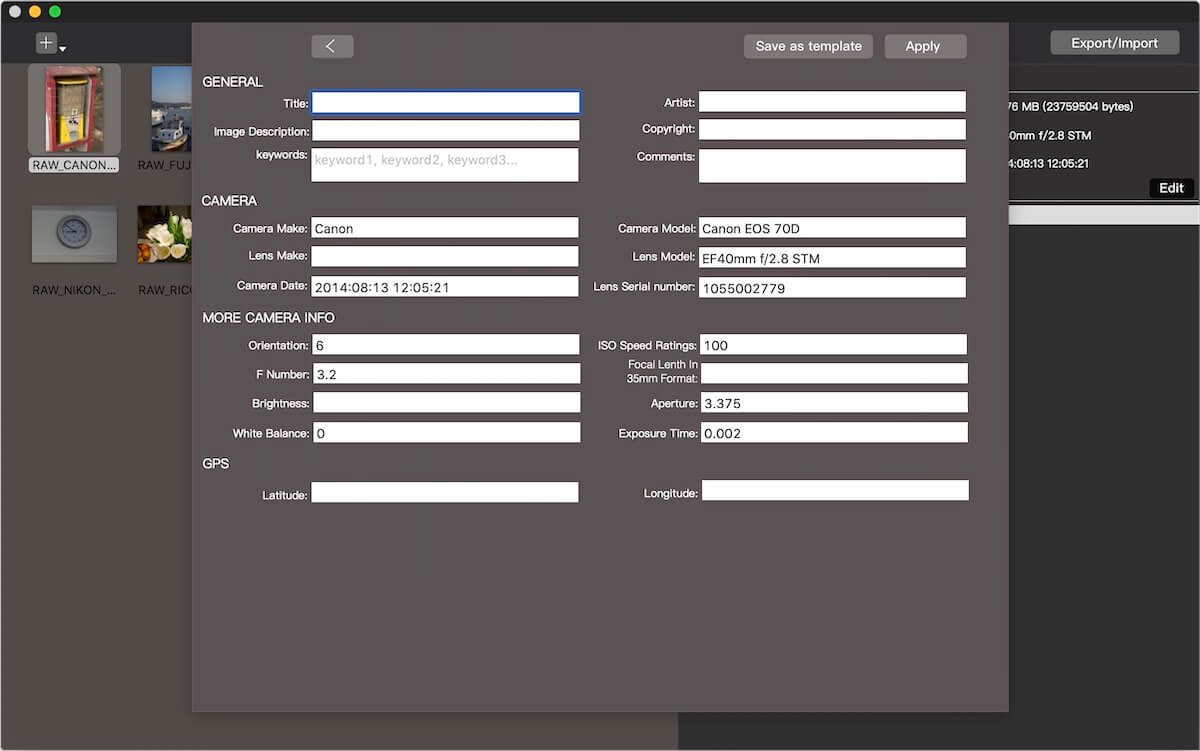Click the Comments text area
This screenshot has height=751, width=1200.
[832, 166]
